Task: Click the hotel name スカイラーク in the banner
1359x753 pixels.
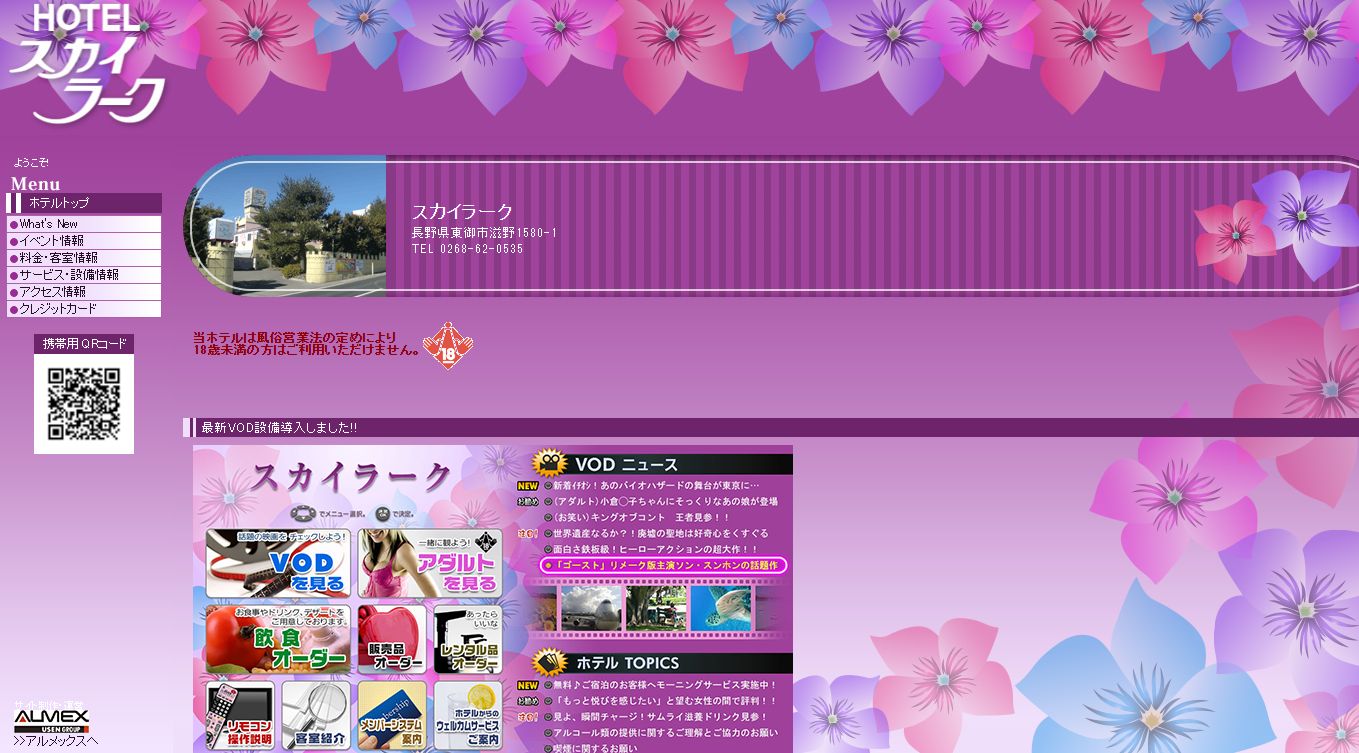Action: click(x=462, y=212)
